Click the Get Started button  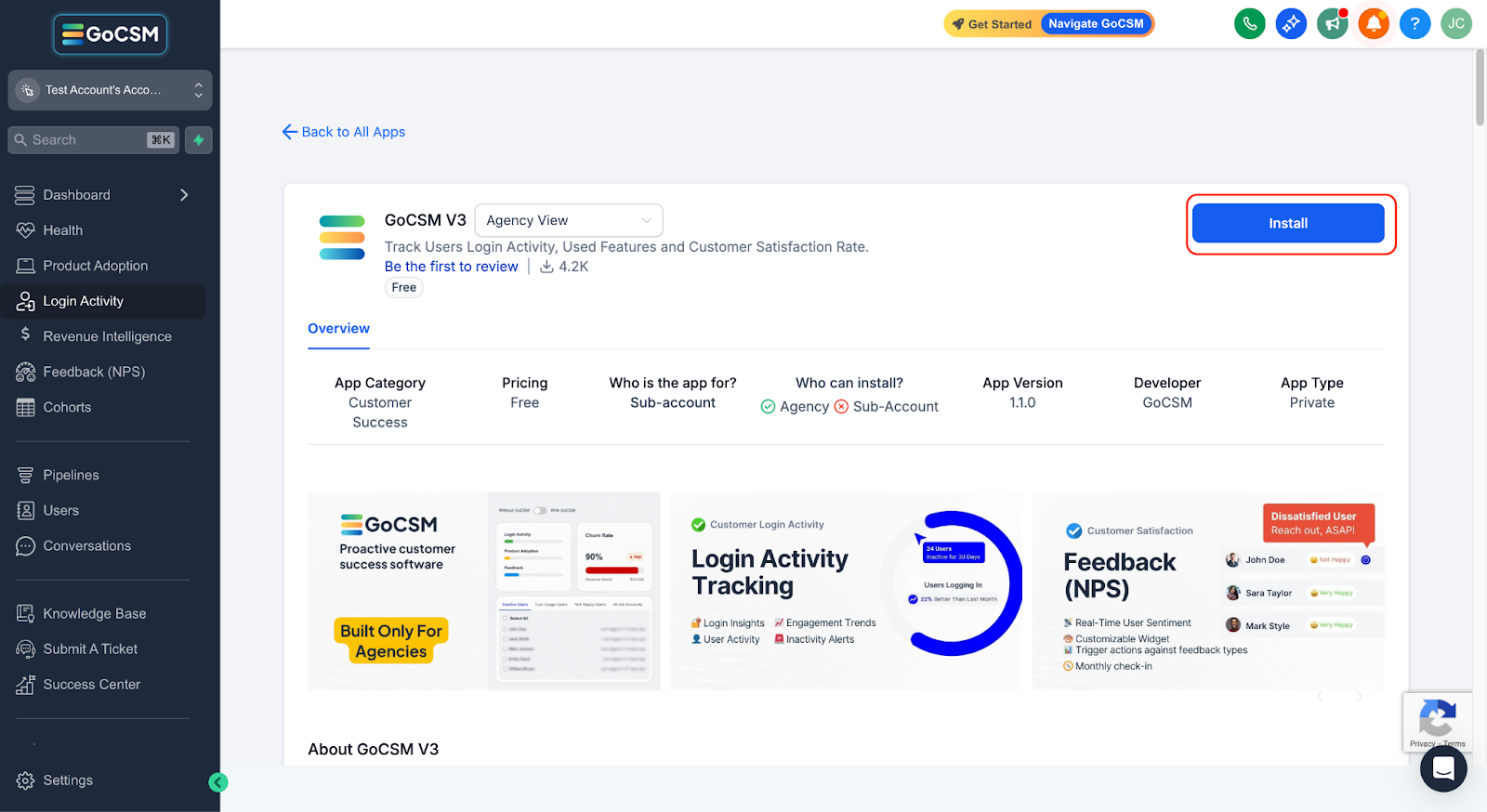(992, 24)
